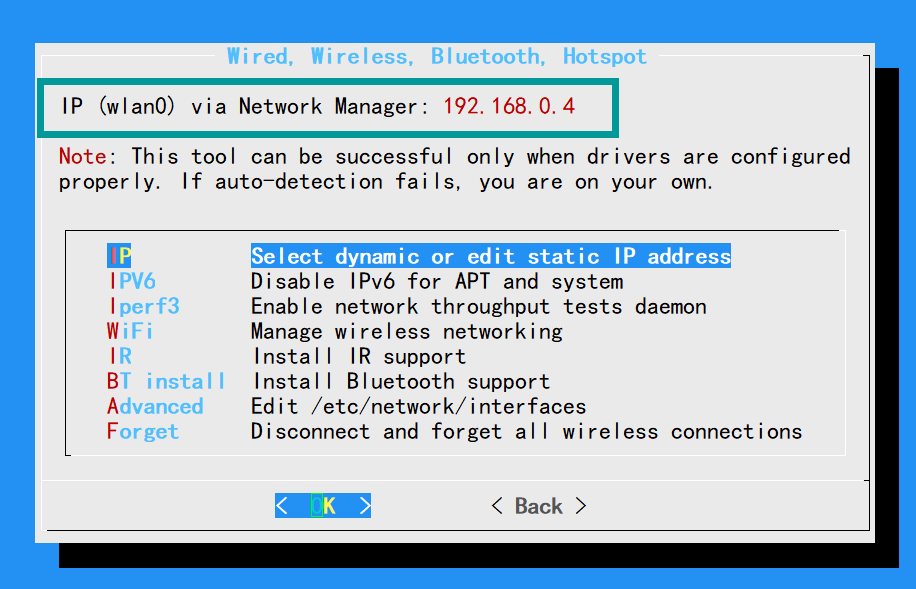Click 'Enable network throughput tests daemon' description
Image resolution: width=916 pixels, height=589 pixels.
pyautogui.click(x=478, y=306)
